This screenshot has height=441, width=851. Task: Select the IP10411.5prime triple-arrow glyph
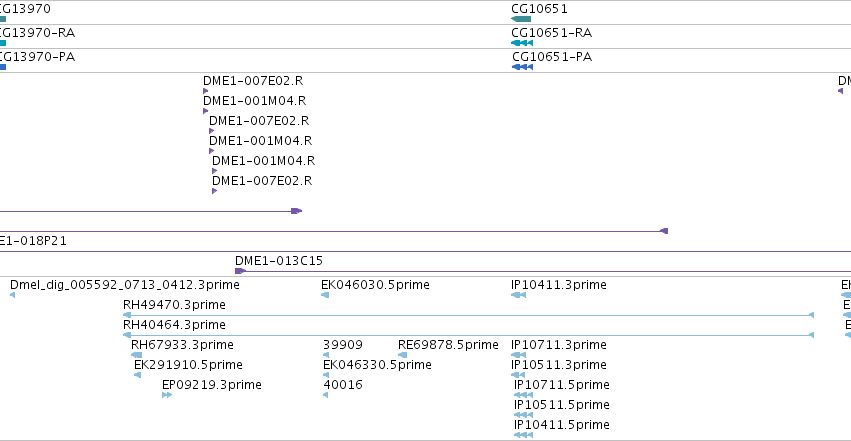(523, 435)
